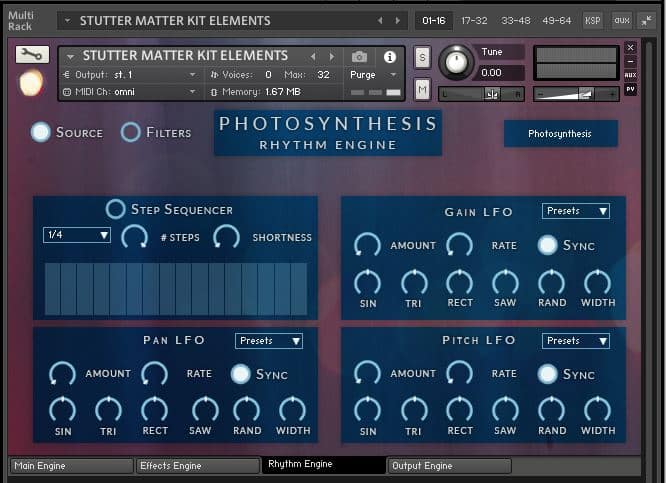Open the Output st. 1 dropdown

[x=130, y=75]
